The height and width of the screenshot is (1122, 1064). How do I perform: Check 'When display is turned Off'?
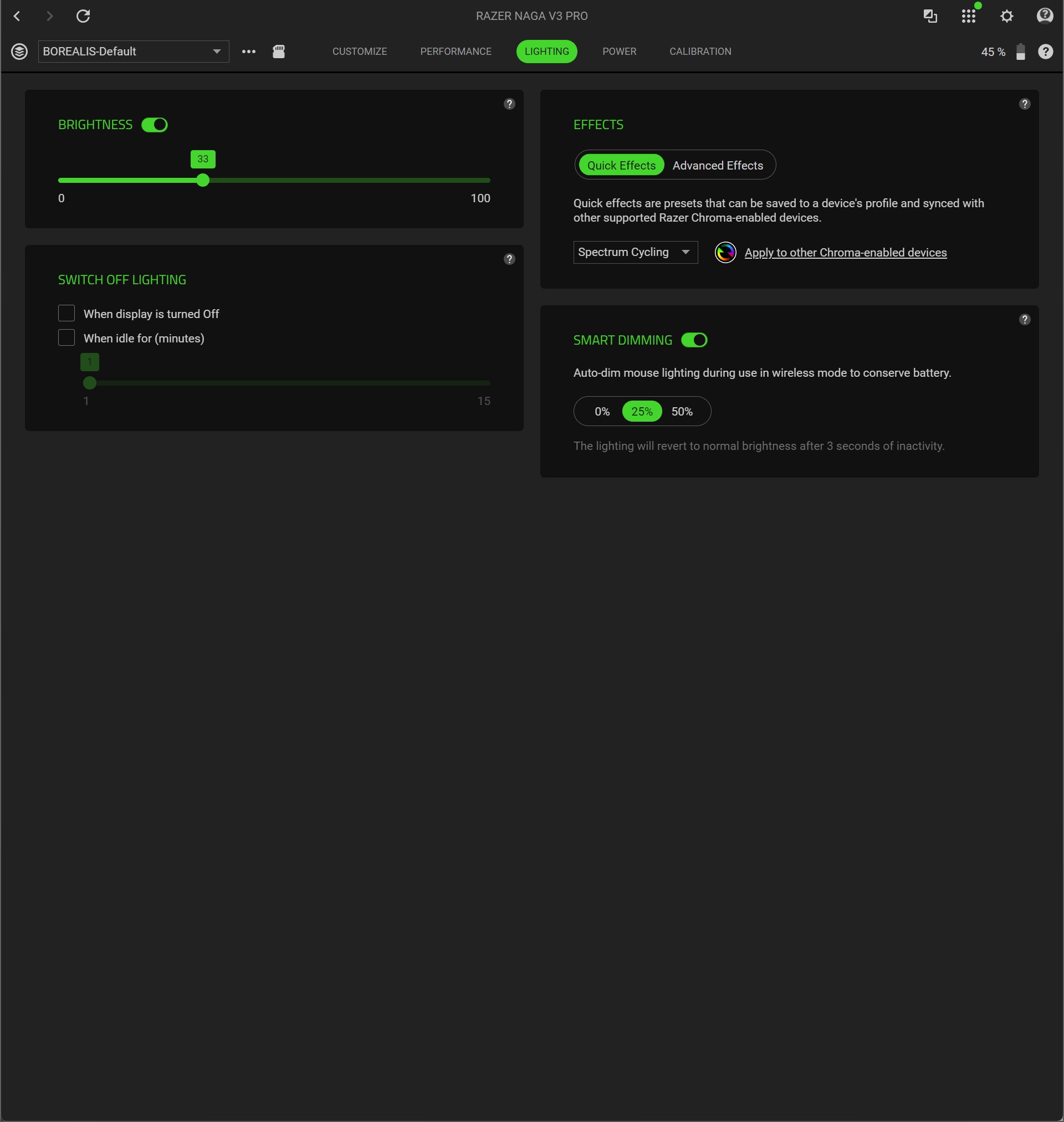tap(66, 314)
